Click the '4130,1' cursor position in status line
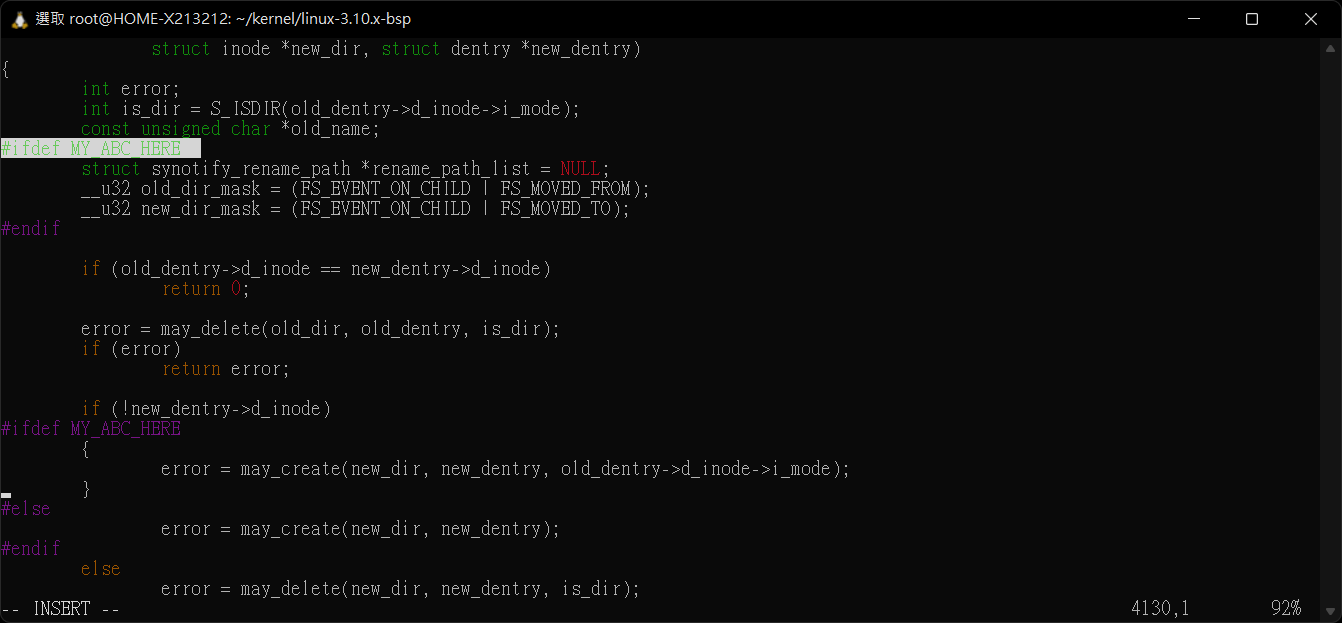The image size is (1342, 623). click(x=1160, y=609)
